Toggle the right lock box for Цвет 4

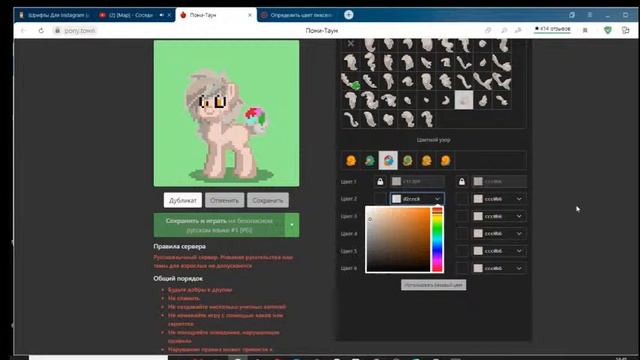[x=462, y=233]
